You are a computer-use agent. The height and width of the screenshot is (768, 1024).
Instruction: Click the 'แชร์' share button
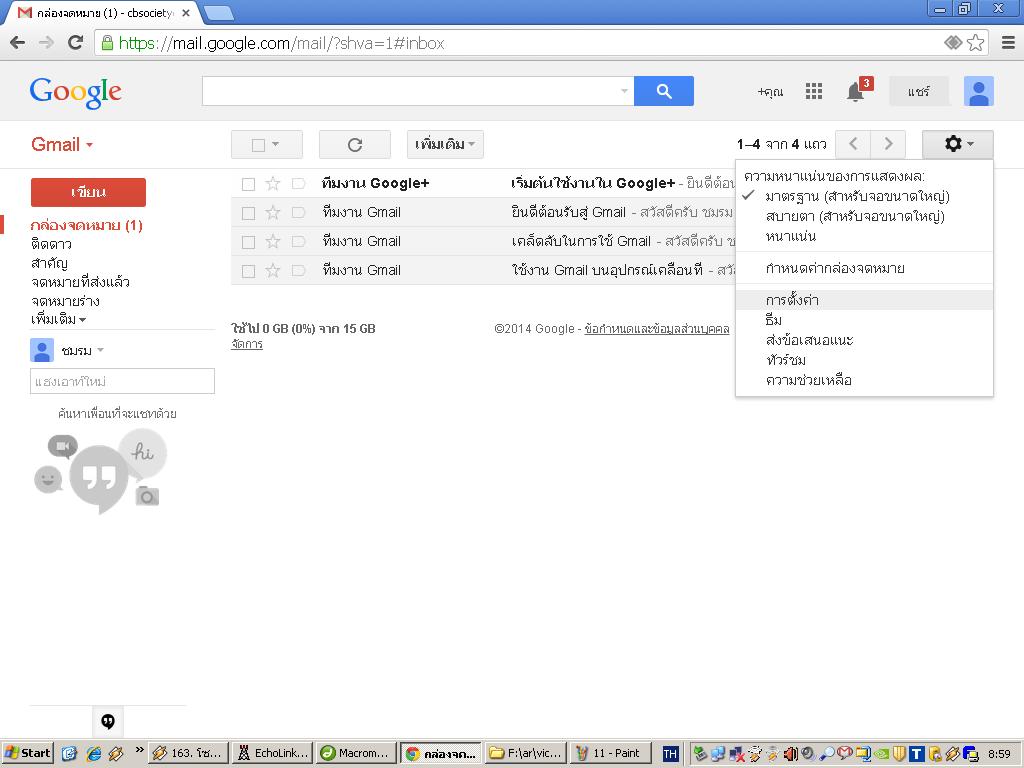918,91
